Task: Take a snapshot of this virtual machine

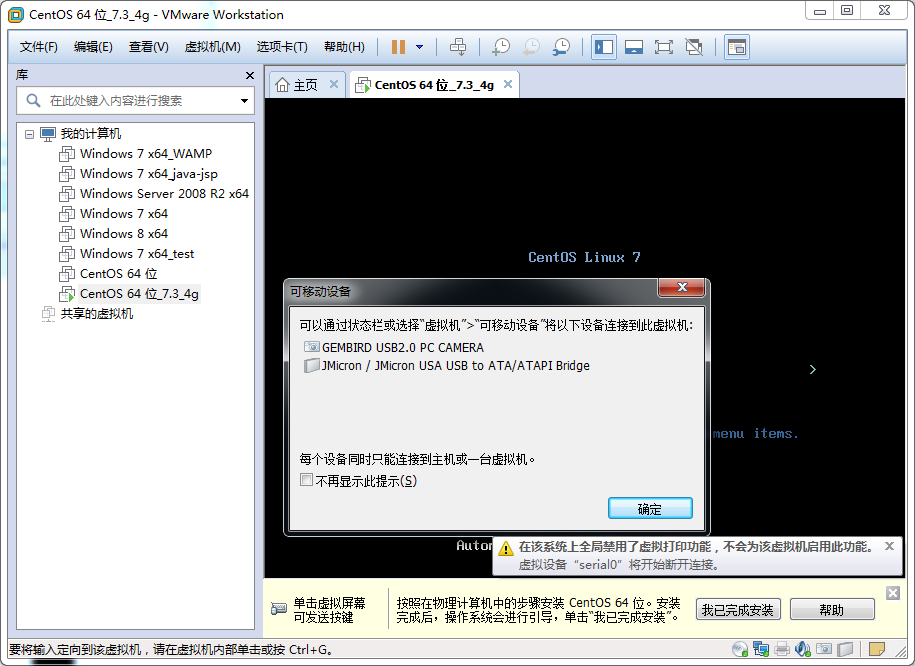Action: click(501, 47)
